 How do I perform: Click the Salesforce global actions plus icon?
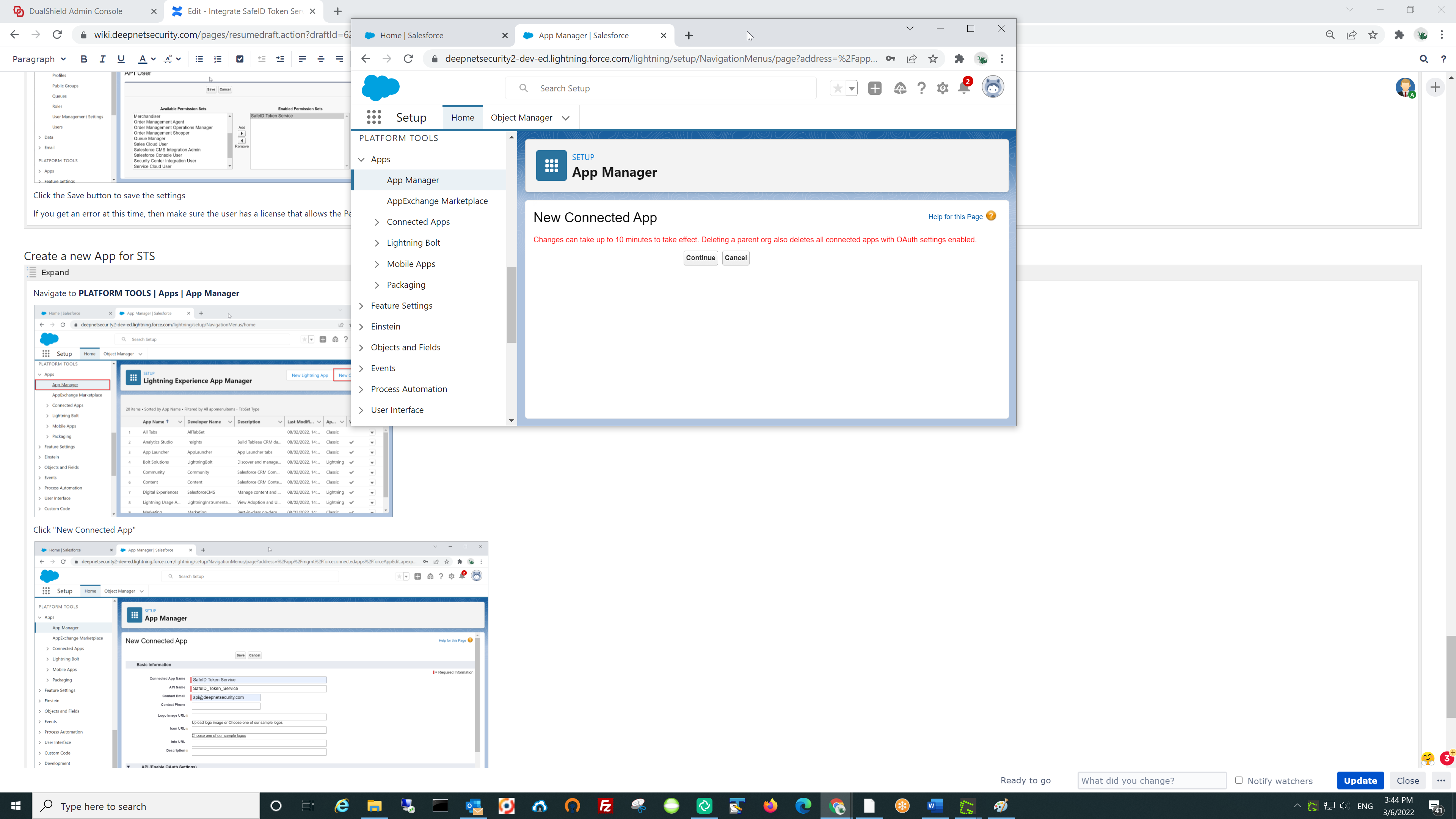point(874,88)
